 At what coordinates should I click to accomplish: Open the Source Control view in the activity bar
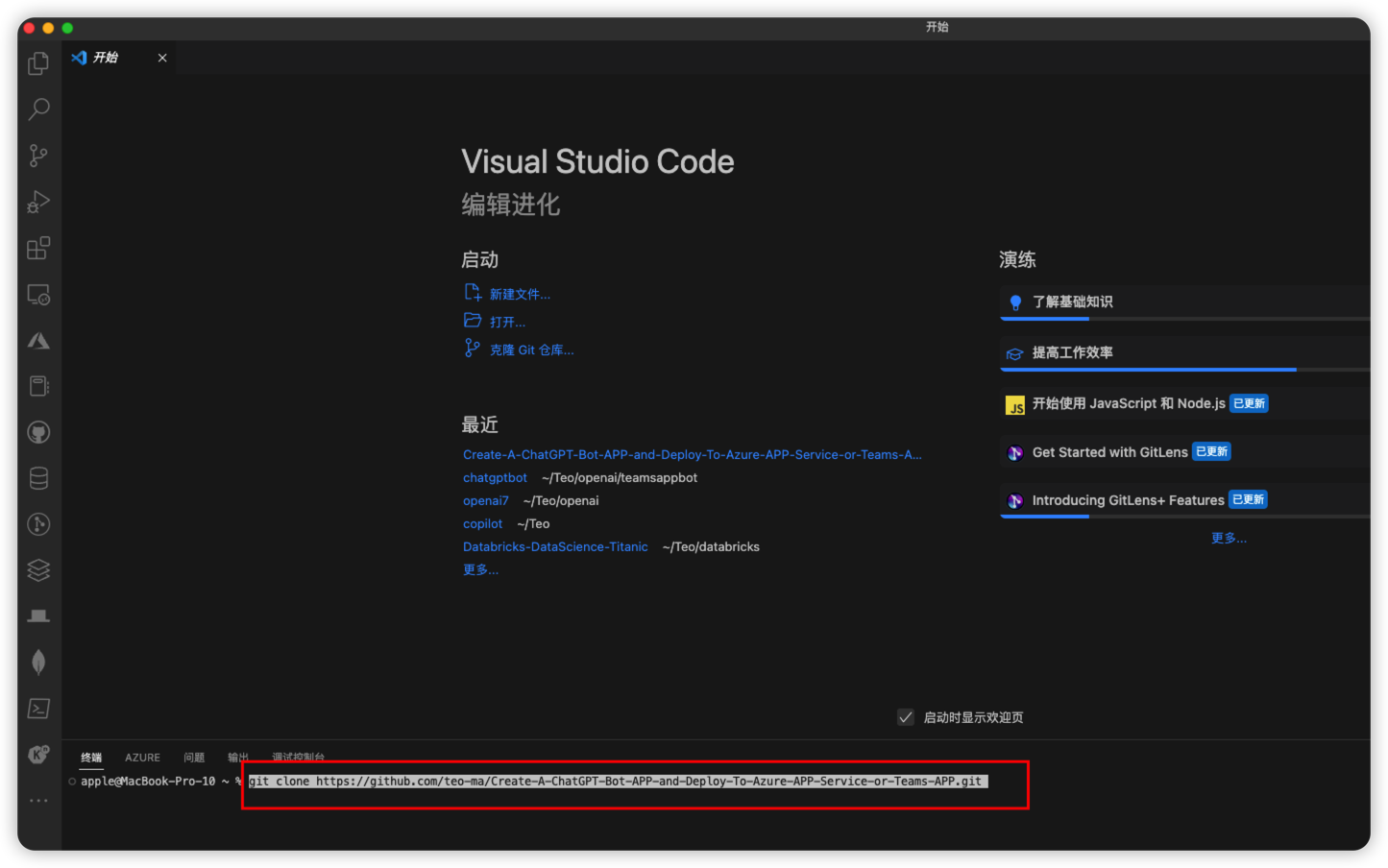coord(38,156)
